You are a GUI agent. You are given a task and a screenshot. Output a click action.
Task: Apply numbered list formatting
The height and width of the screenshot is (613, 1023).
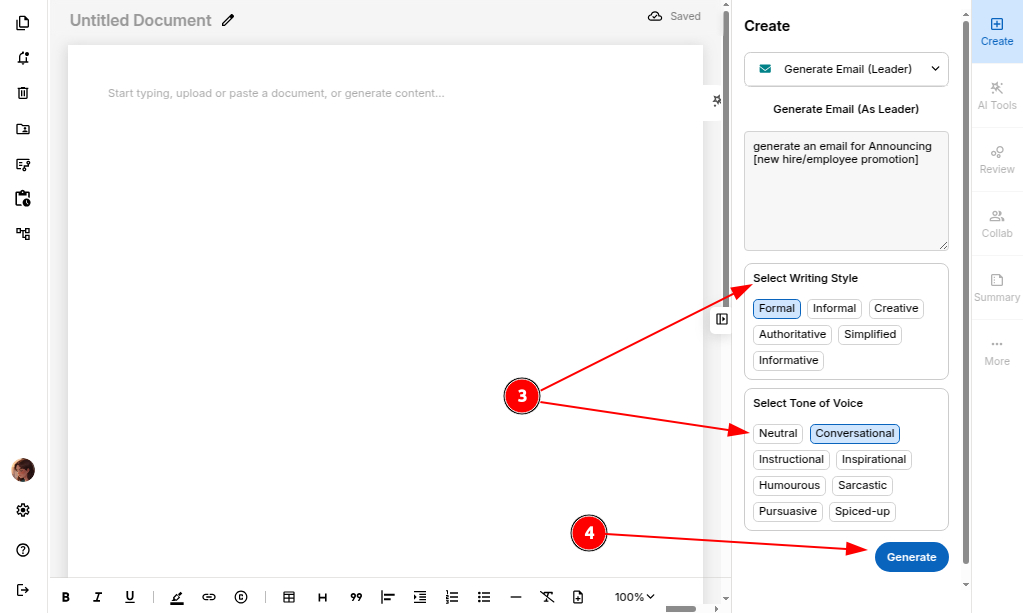(x=452, y=597)
